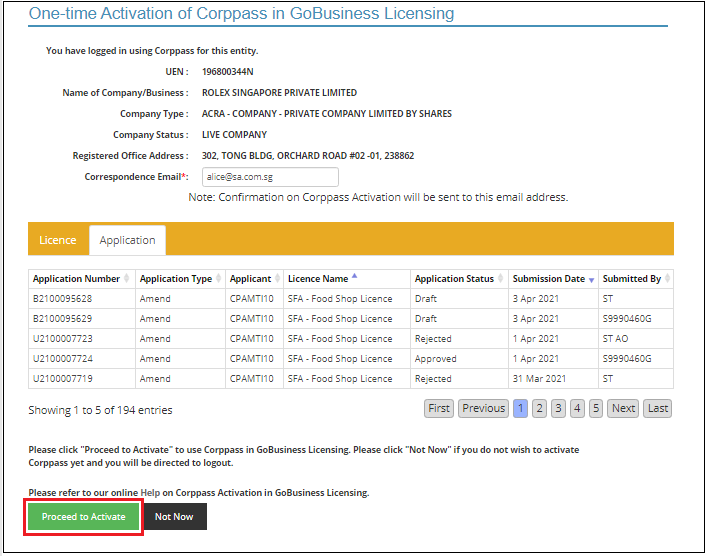Go to the First page
This screenshot has height=556, width=708.
[439, 408]
